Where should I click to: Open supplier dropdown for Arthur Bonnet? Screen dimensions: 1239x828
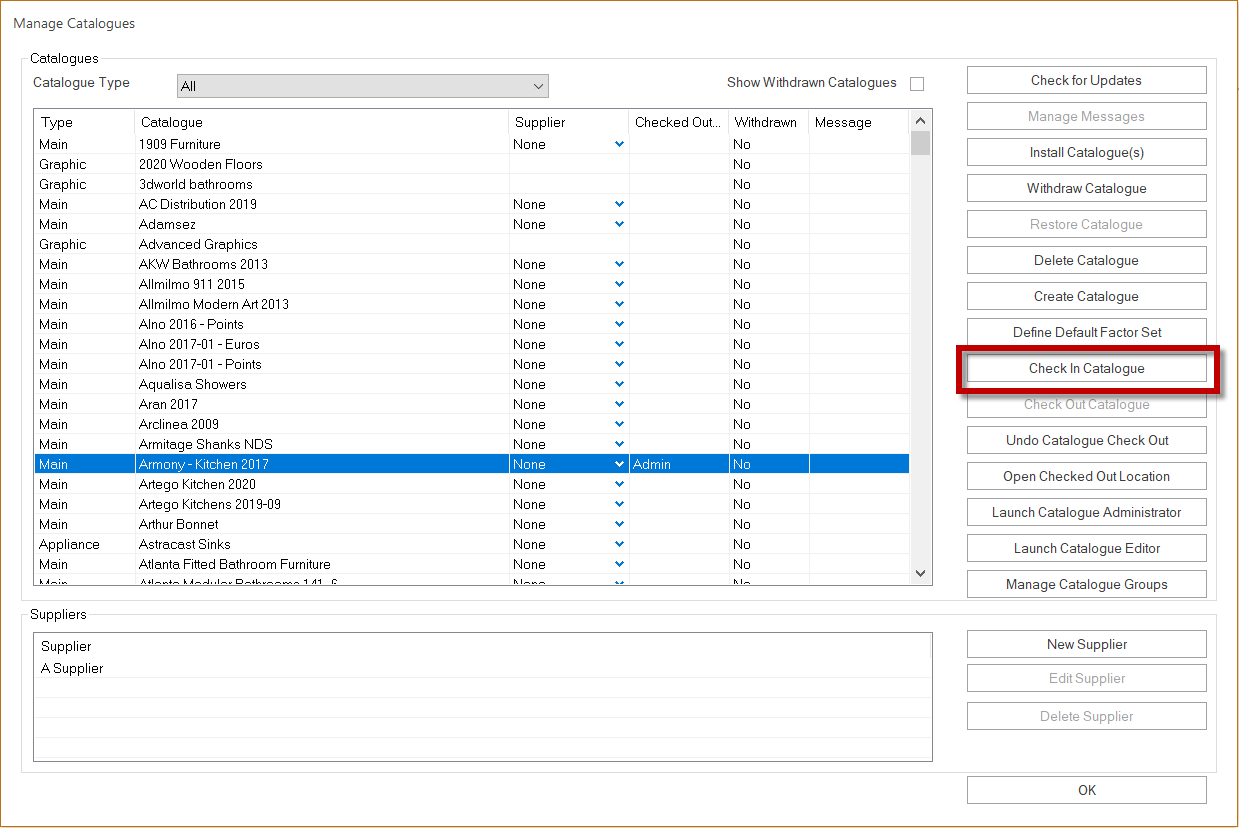[x=620, y=524]
